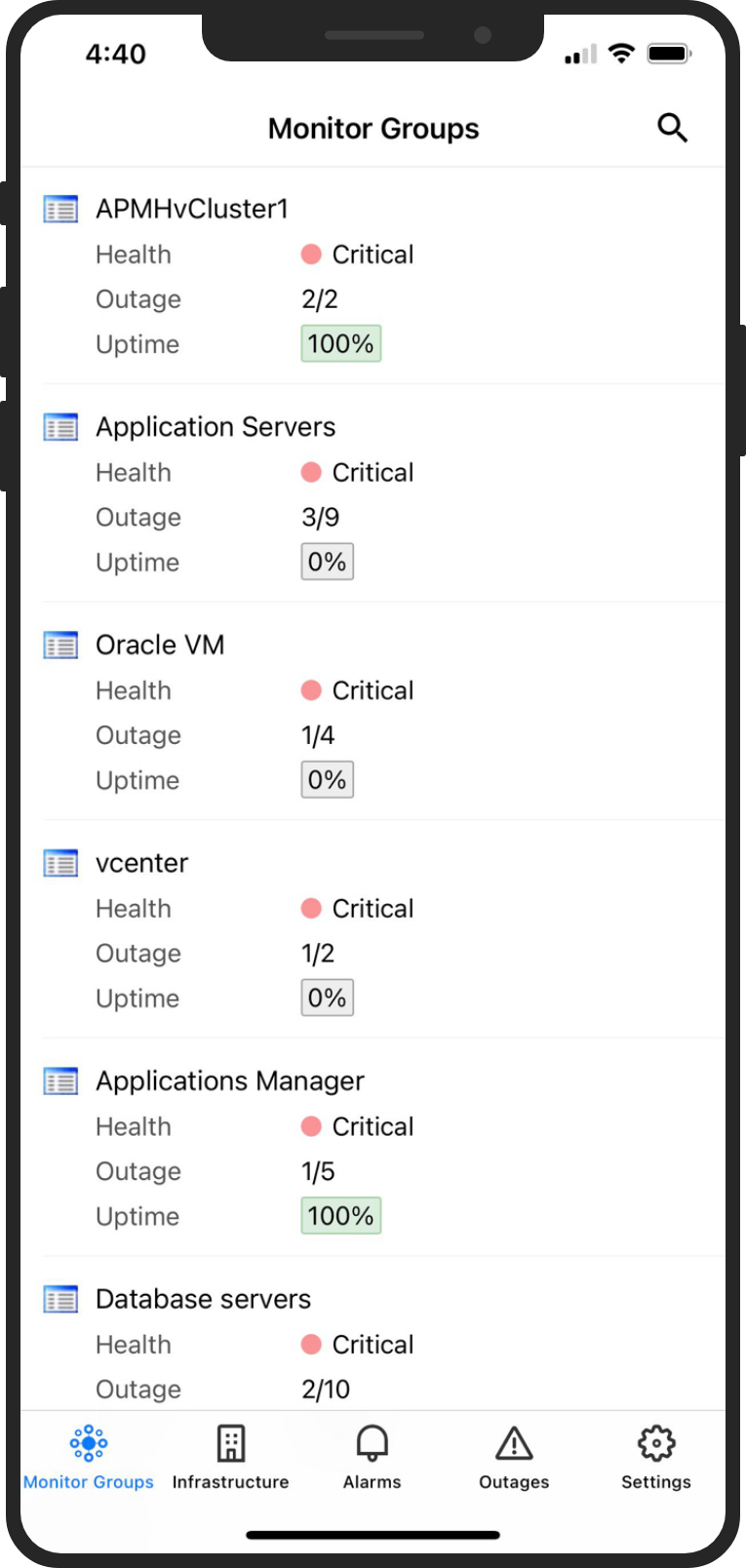Open the Application Servers group name
Screen dimensions: 746x1568
(216, 427)
